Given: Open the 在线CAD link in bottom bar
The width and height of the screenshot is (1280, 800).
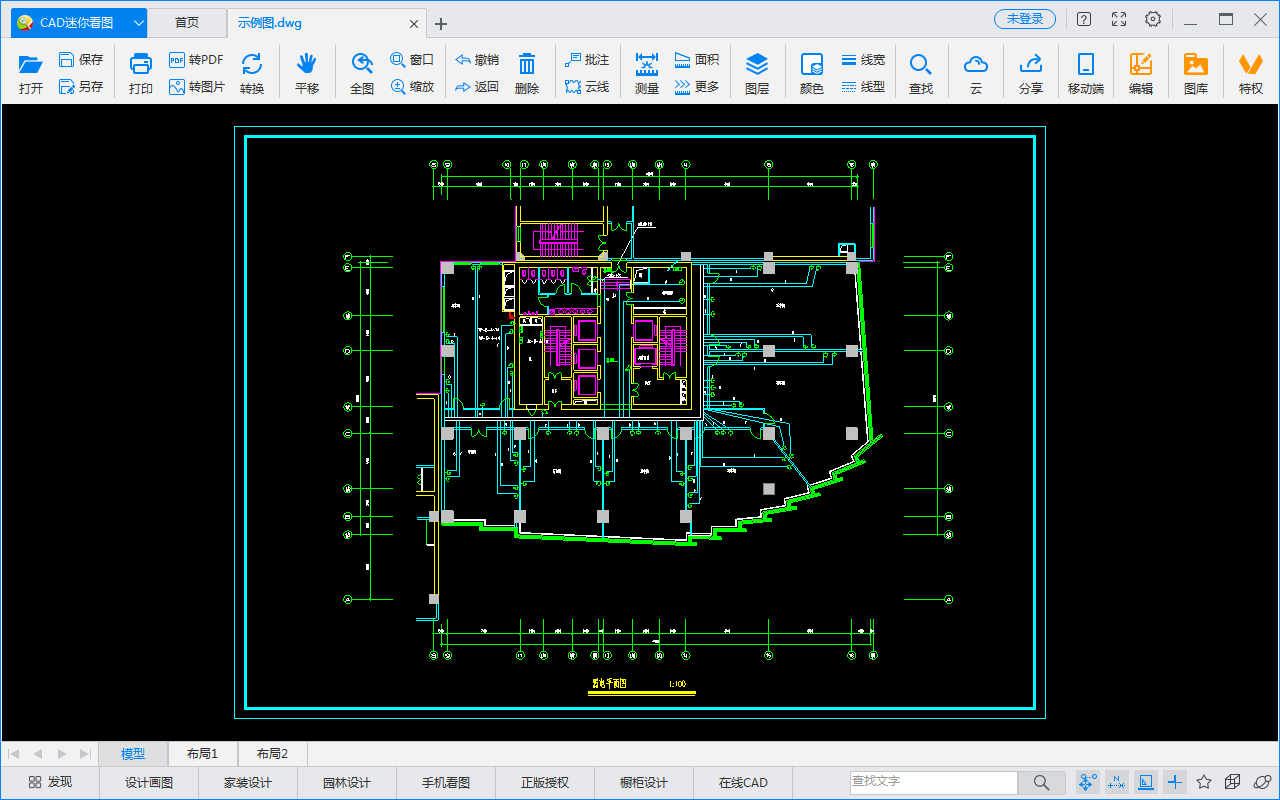Looking at the screenshot, I should pyautogui.click(x=743, y=782).
